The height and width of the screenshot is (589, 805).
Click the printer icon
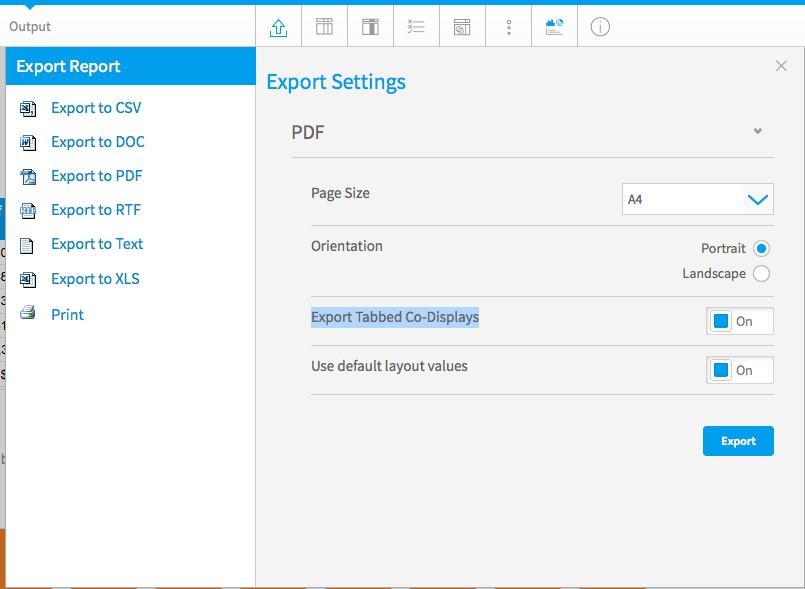pyautogui.click(x=28, y=312)
